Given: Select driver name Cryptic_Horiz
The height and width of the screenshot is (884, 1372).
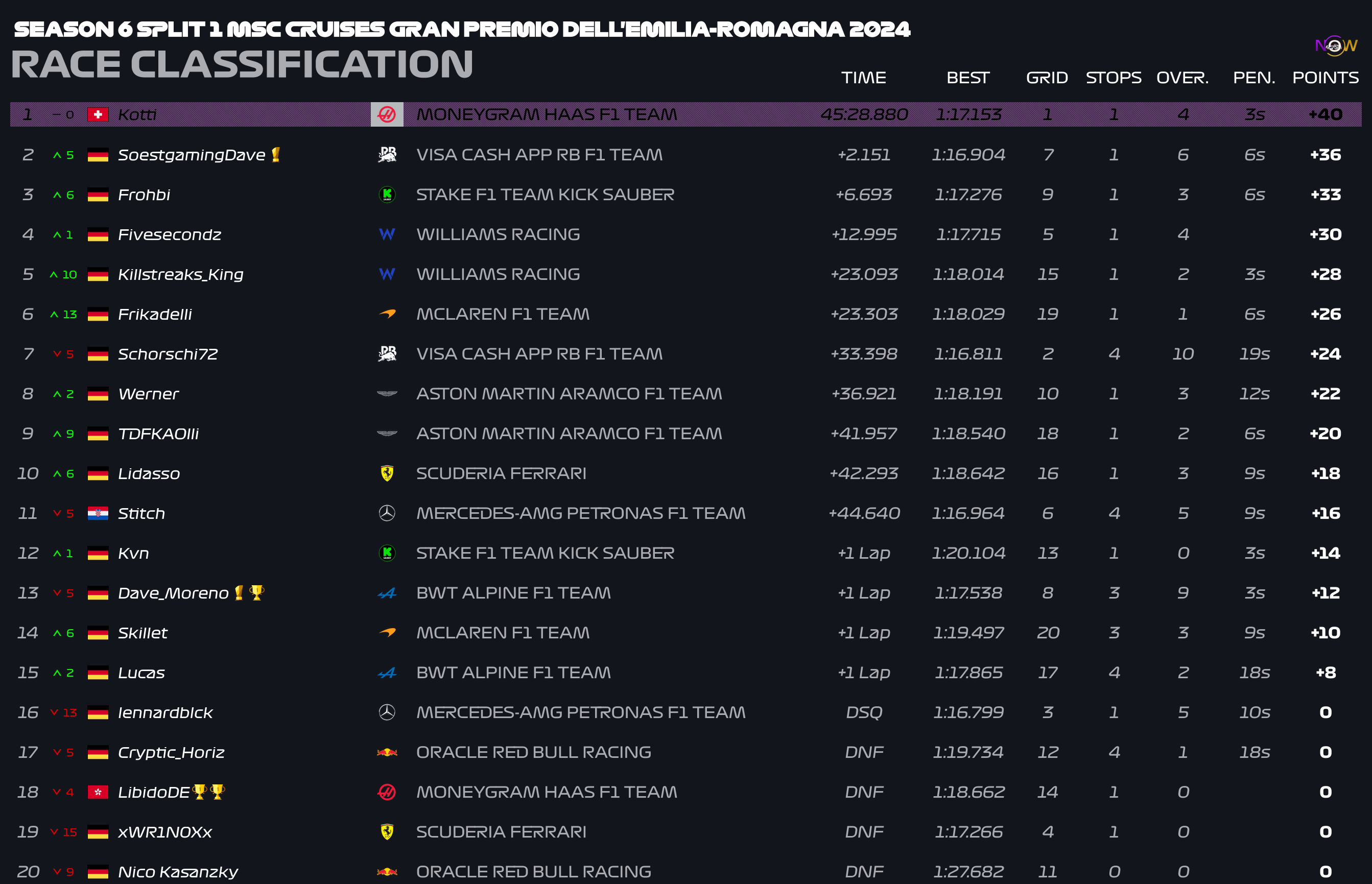Looking at the screenshot, I should click(171, 752).
